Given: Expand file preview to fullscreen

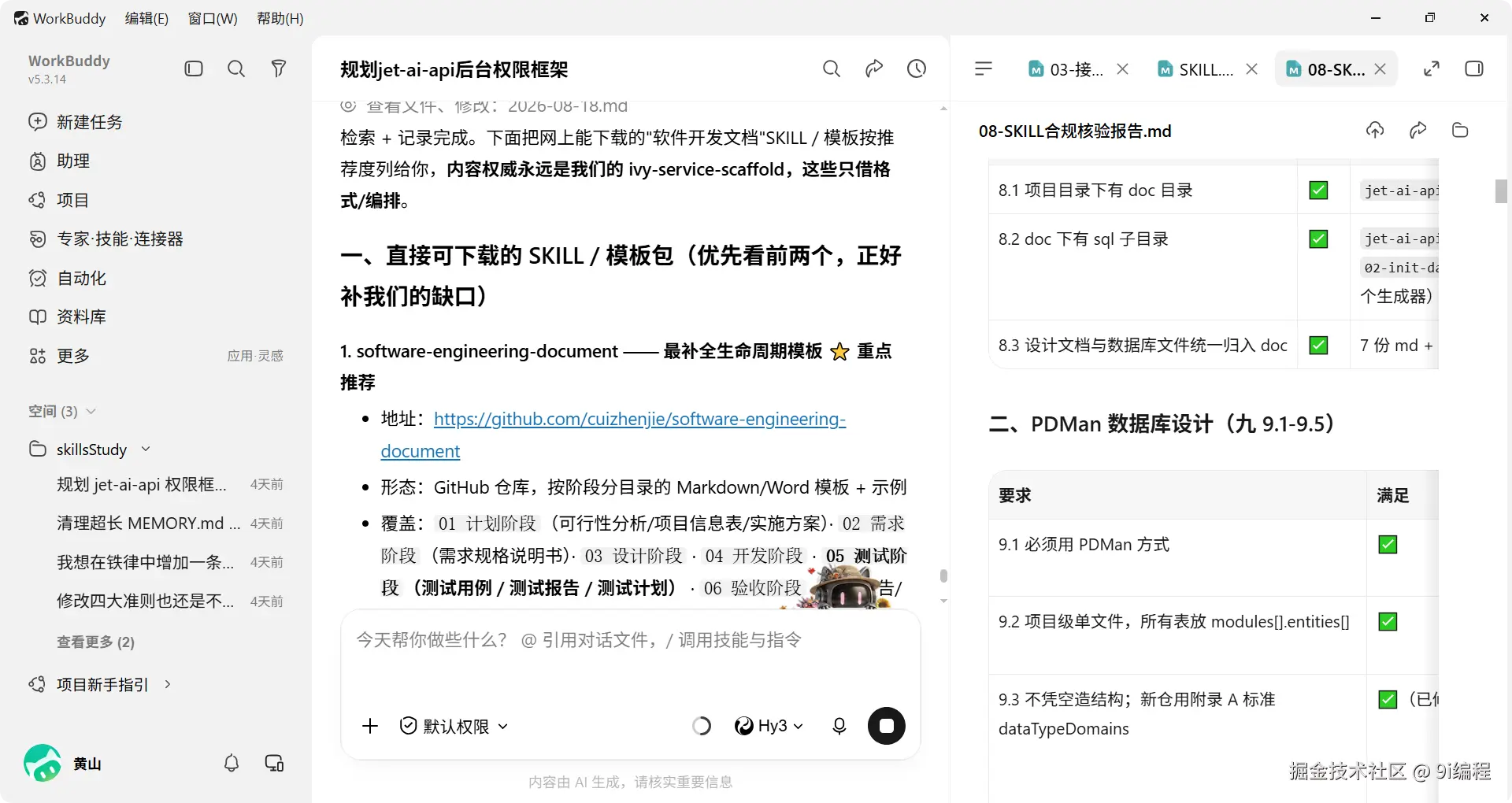Looking at the screenshot, I should (1432, 69).
